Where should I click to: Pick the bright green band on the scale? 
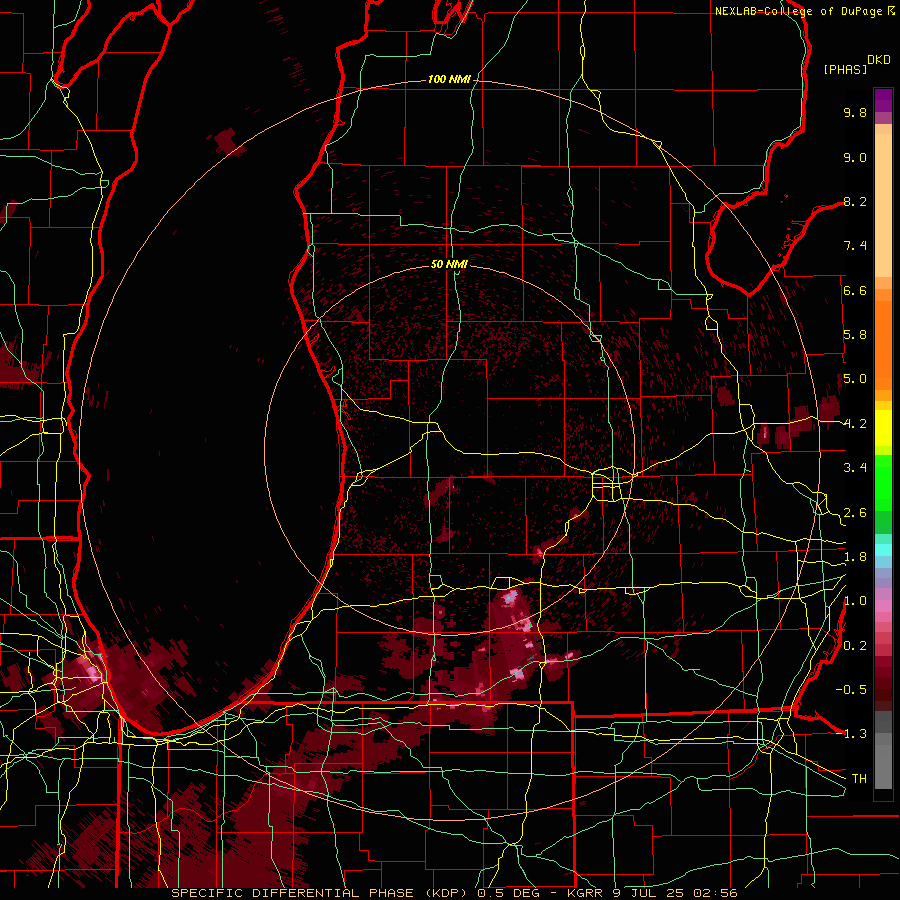pos(883,481)
